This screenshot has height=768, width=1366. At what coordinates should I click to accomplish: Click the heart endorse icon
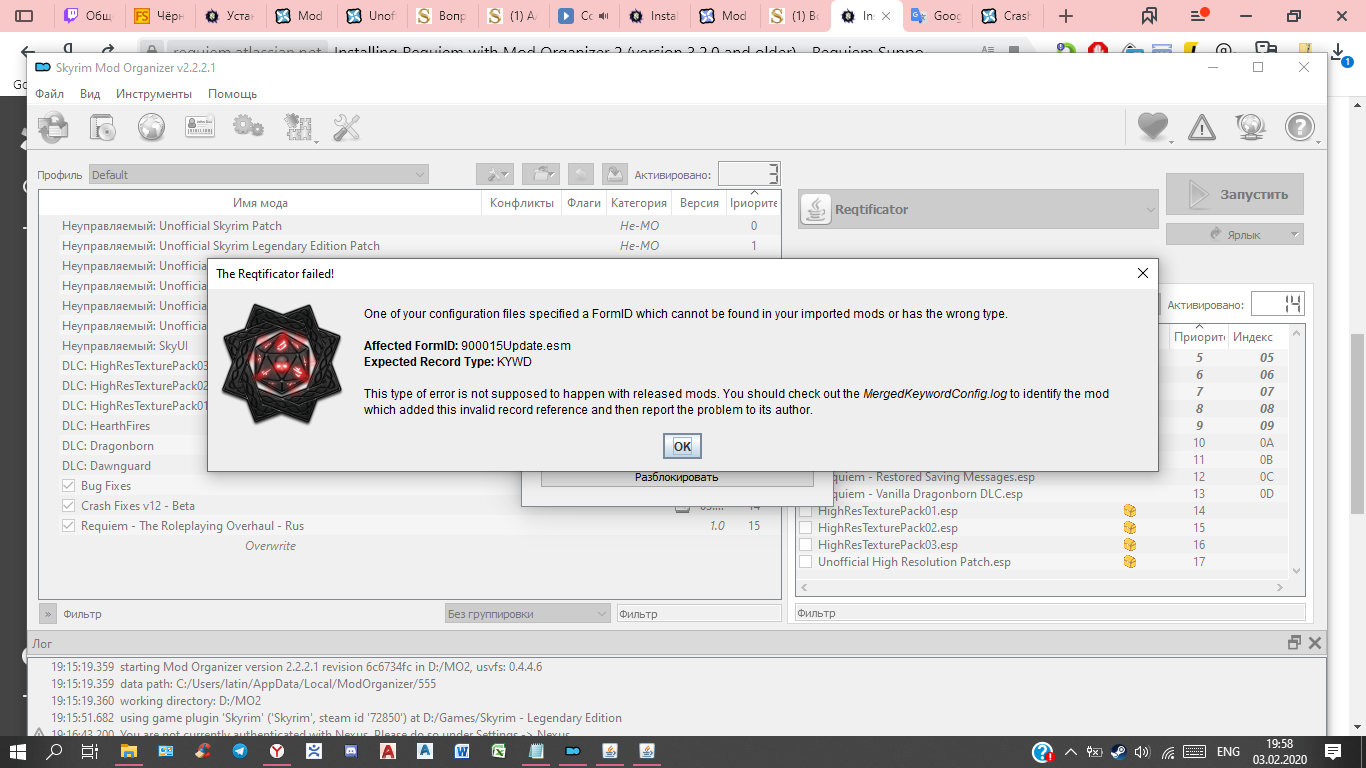[x=1153, y=126]
